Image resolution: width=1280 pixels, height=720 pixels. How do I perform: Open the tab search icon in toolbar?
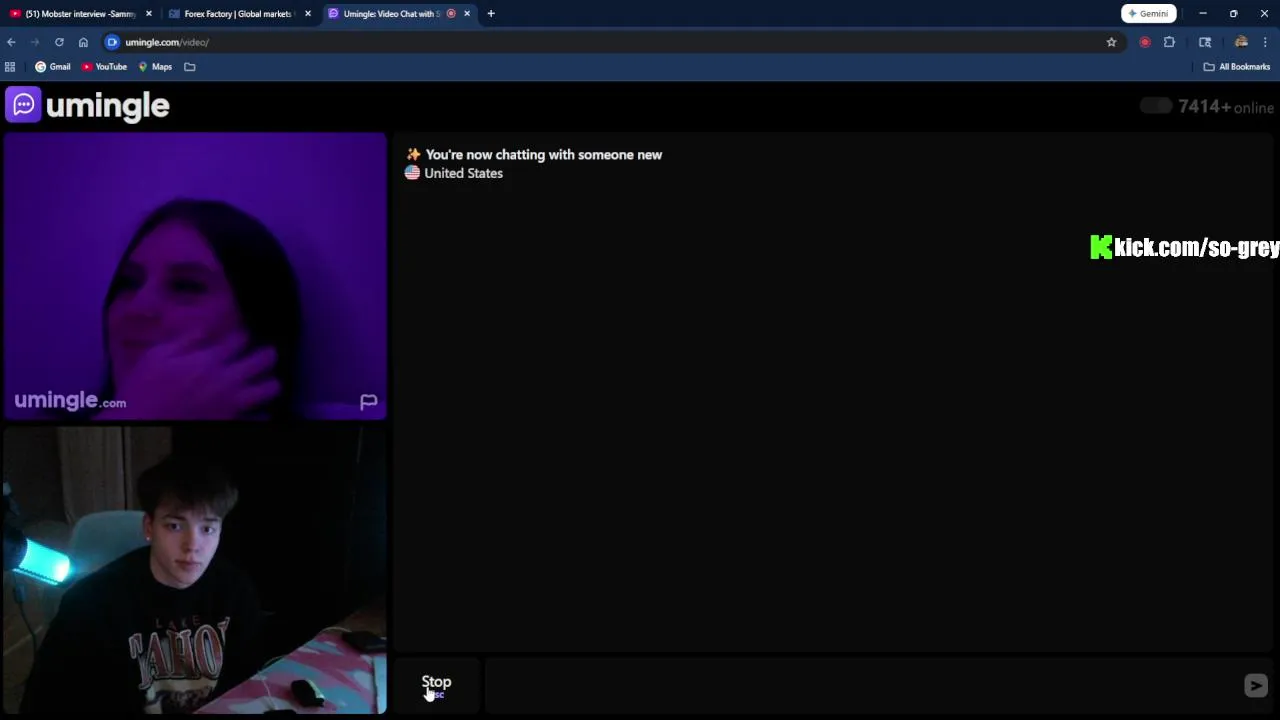pos(1205,42)
